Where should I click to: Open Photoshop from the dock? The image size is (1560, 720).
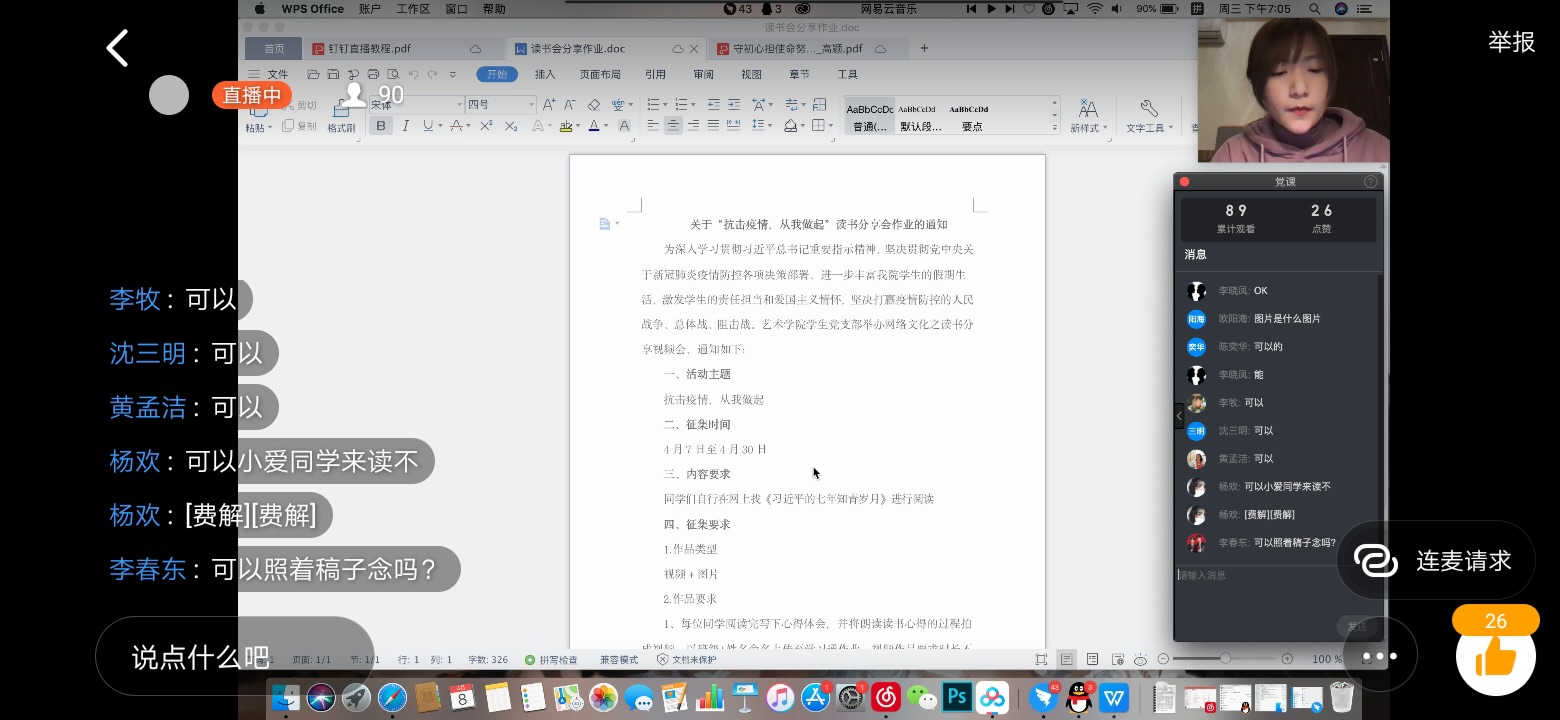click(x=957, y=697)
